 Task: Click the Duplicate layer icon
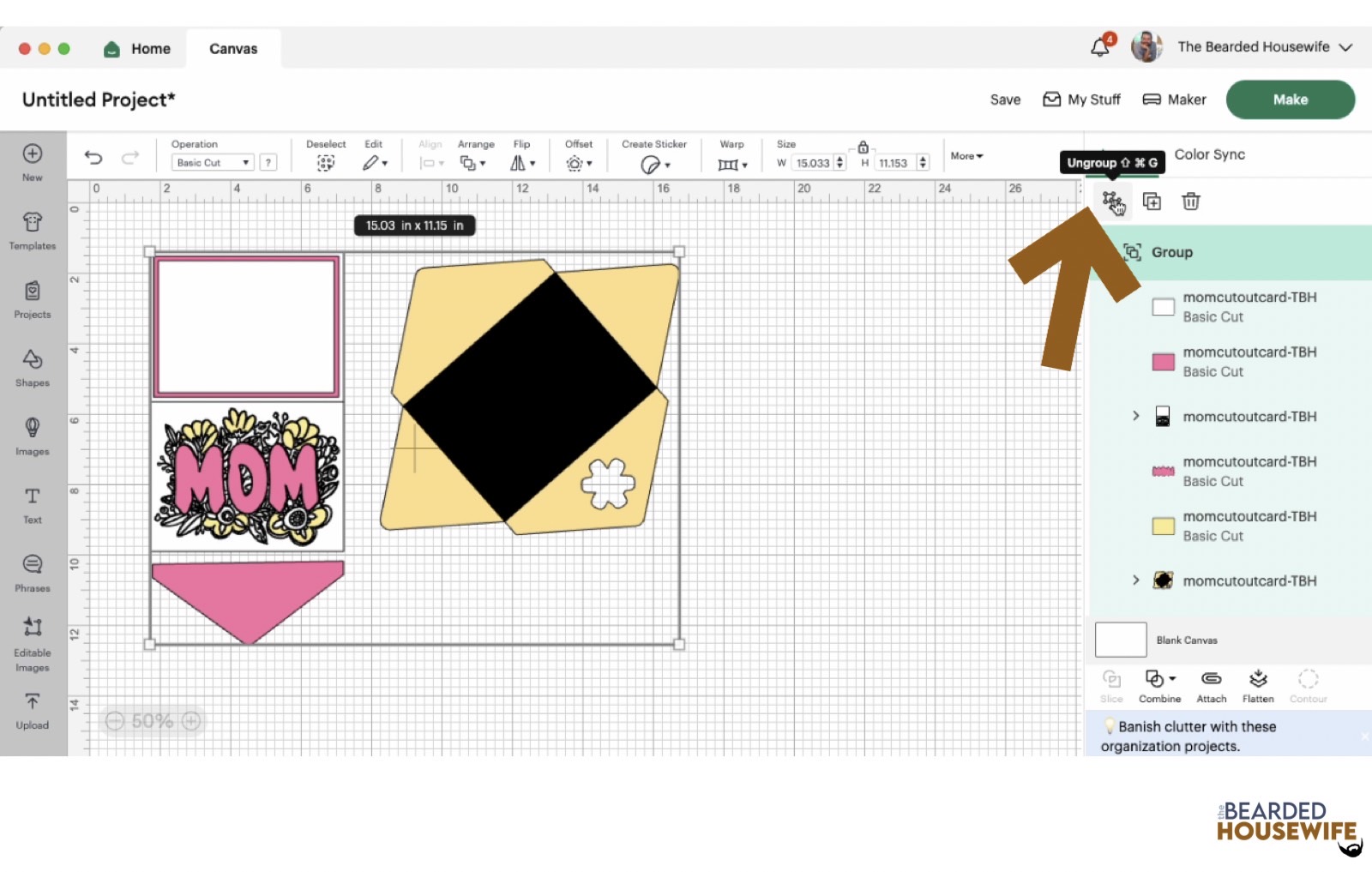pos(1152,201)
